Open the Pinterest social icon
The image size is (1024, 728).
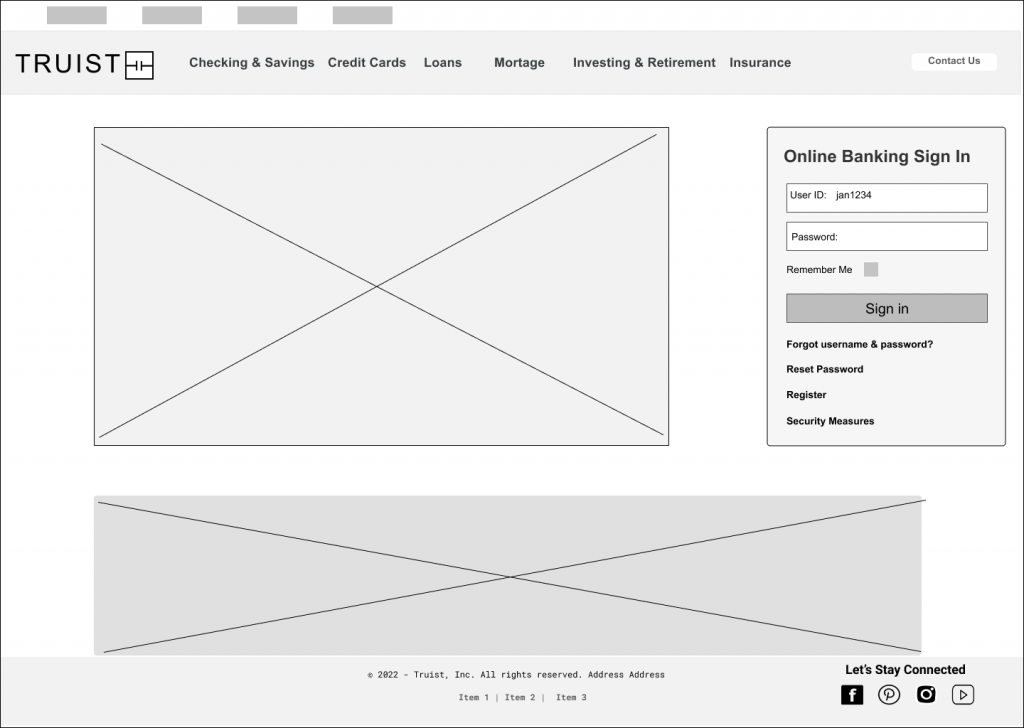coord(888,695)
